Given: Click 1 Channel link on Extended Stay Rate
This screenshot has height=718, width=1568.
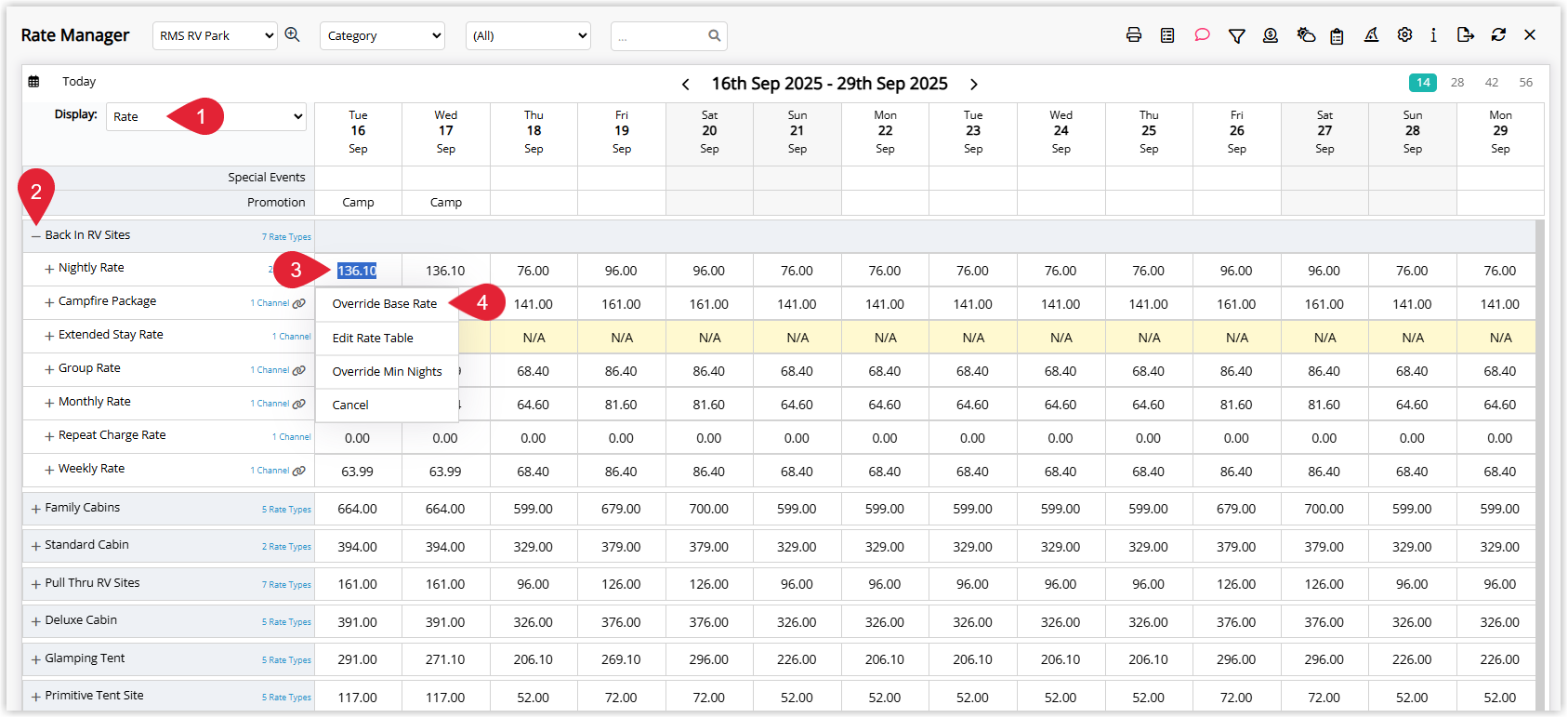Looking at the screenshot, I should click(291, 337).
